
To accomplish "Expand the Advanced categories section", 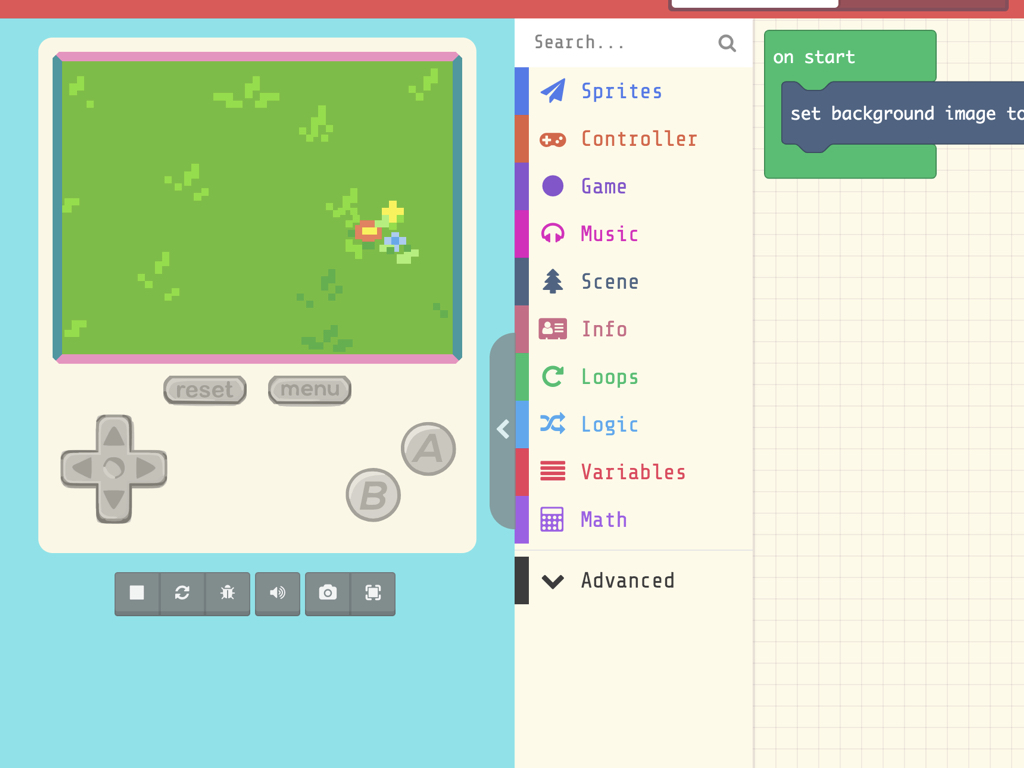I will pos(633,581).
